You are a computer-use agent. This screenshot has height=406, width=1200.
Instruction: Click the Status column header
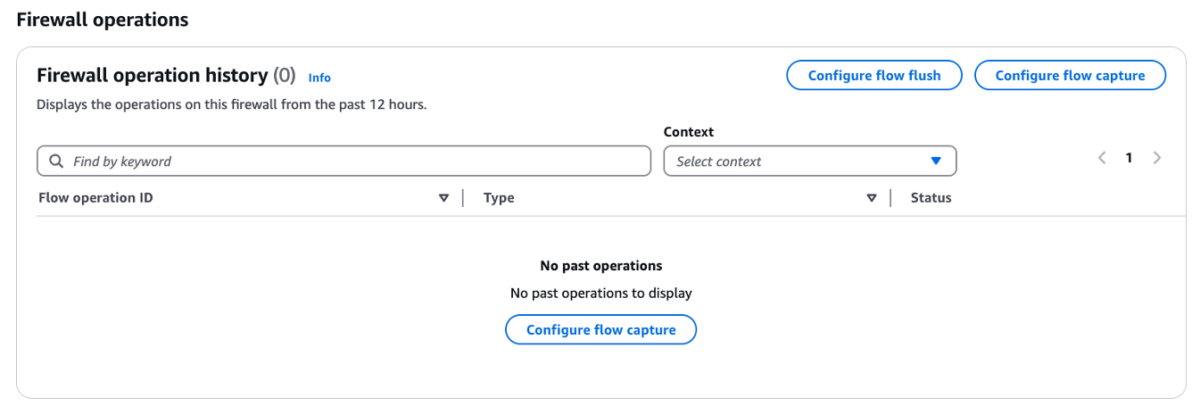pyautogui.click(x=931, y=198)
